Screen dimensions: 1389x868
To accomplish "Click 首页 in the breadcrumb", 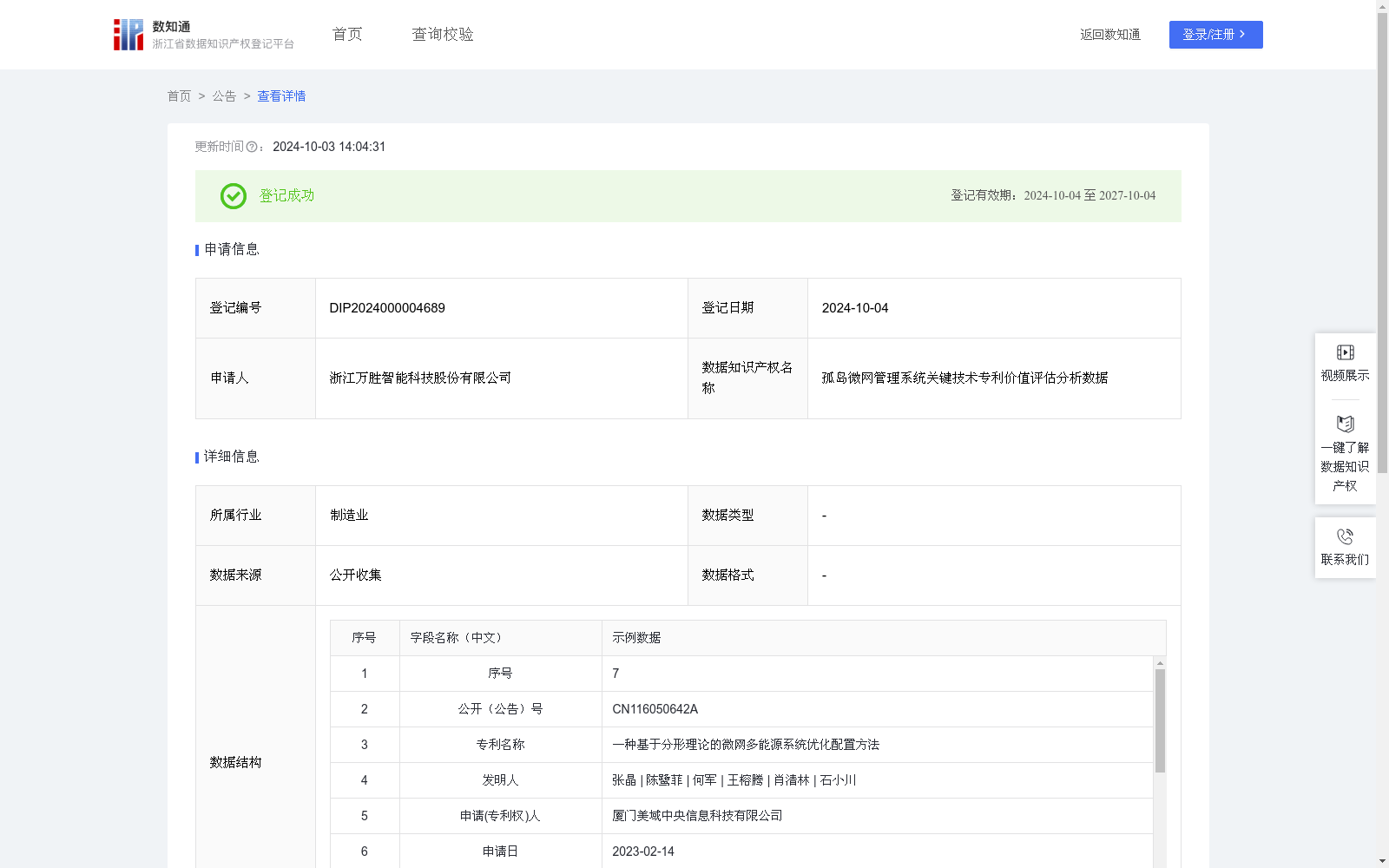I will point(179,96).
